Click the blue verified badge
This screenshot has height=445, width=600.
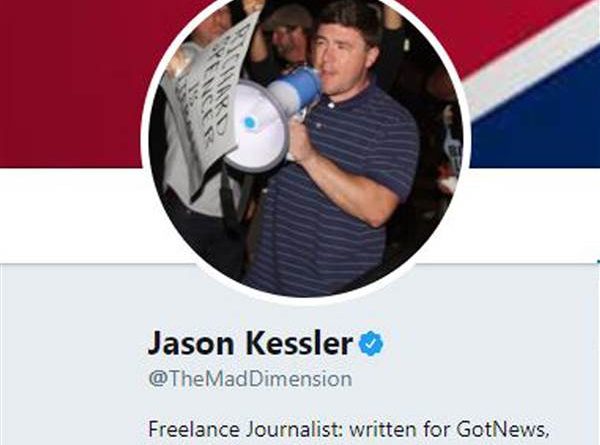[371, 344]
